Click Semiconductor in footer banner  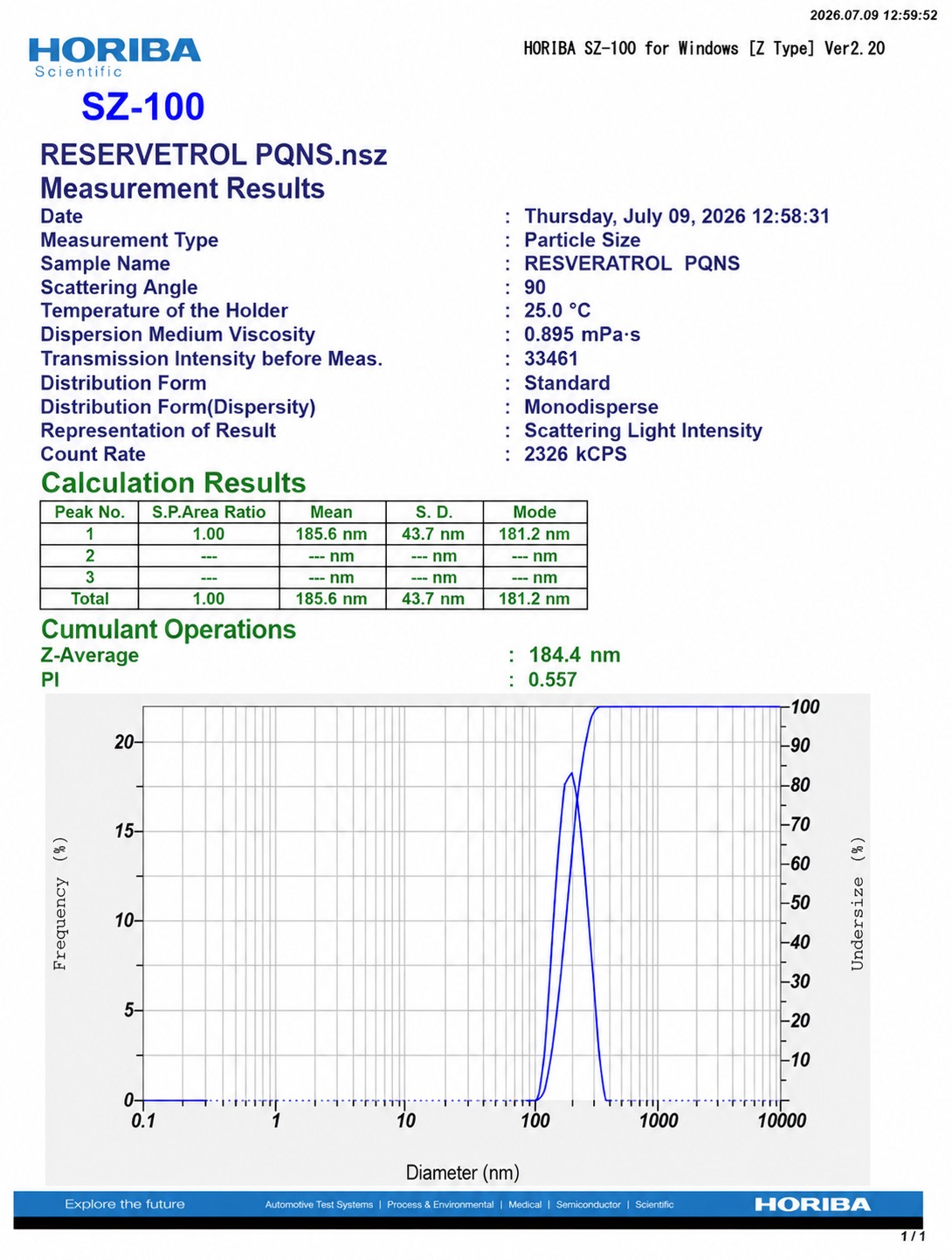point(589,1205)
